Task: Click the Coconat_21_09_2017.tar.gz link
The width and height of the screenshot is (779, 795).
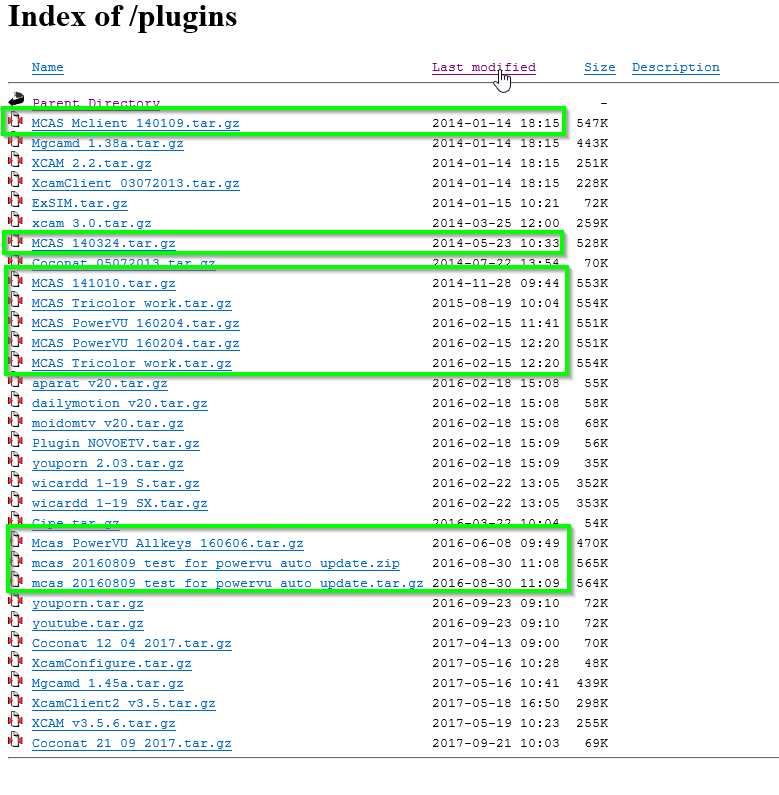Action: coord(131,743)
